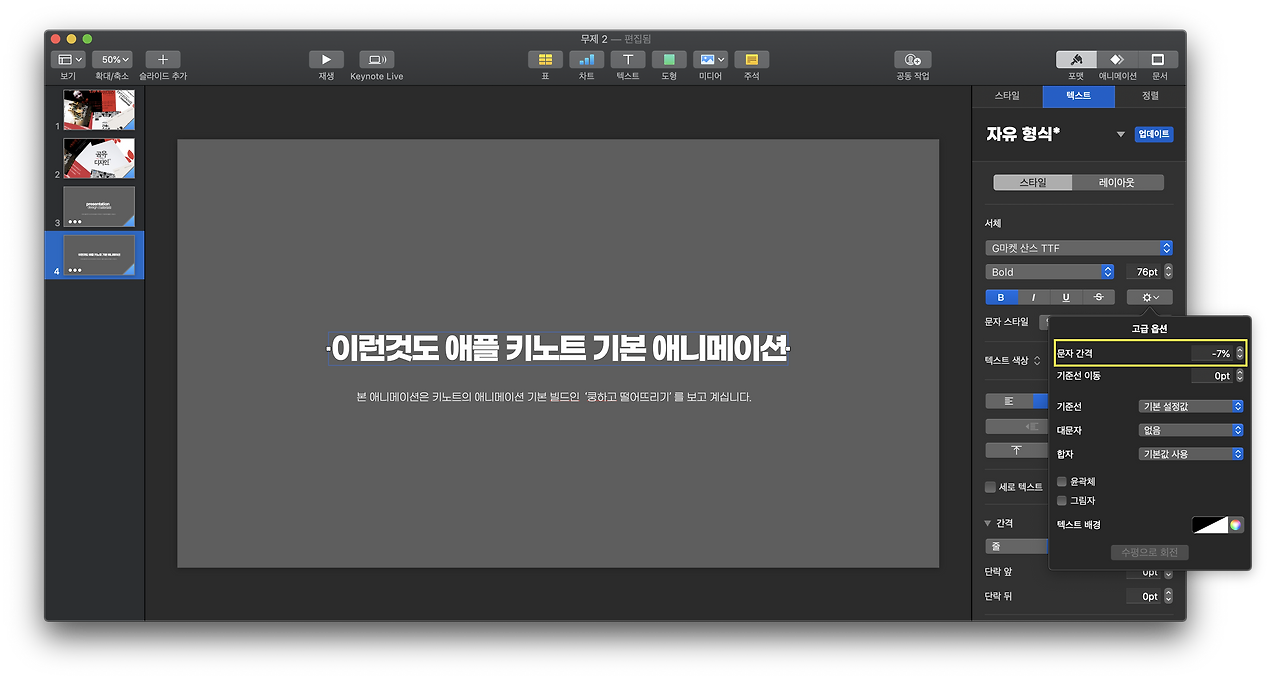Enable the 그림자 shadow checkbox
This screenshot has height=680, width=1280.
(x=1062, y=501)
